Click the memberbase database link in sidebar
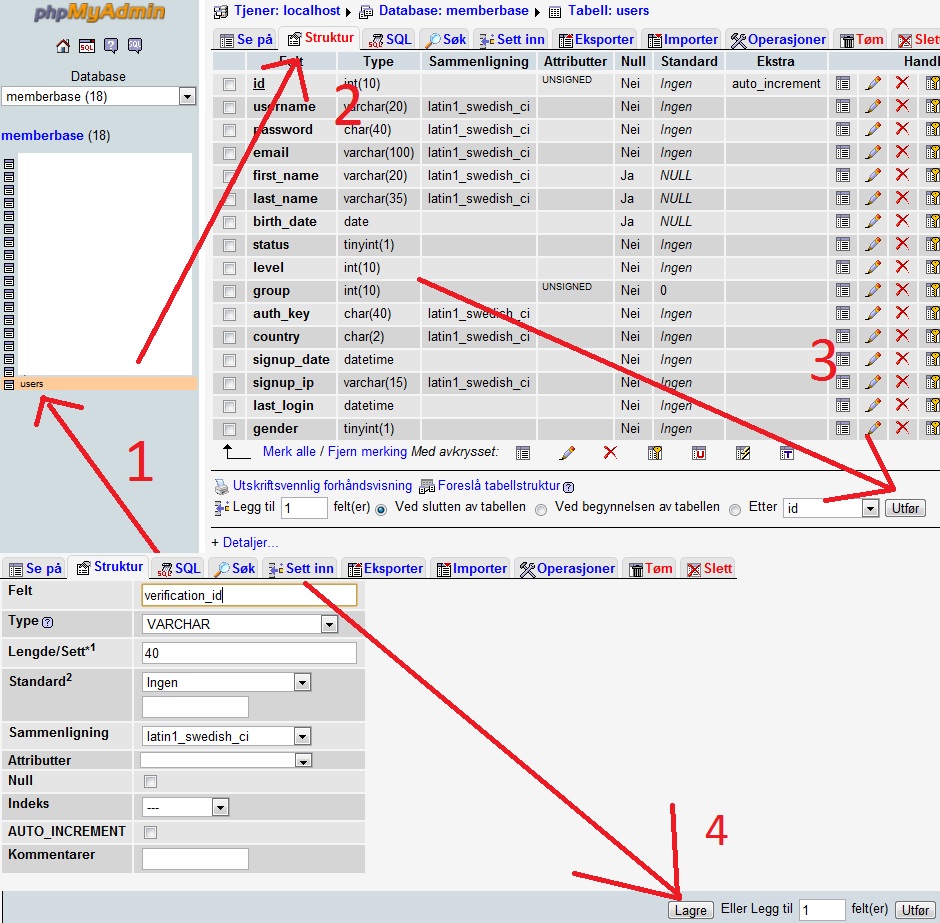Screen dimensions: 940x923 click(43, 135)
